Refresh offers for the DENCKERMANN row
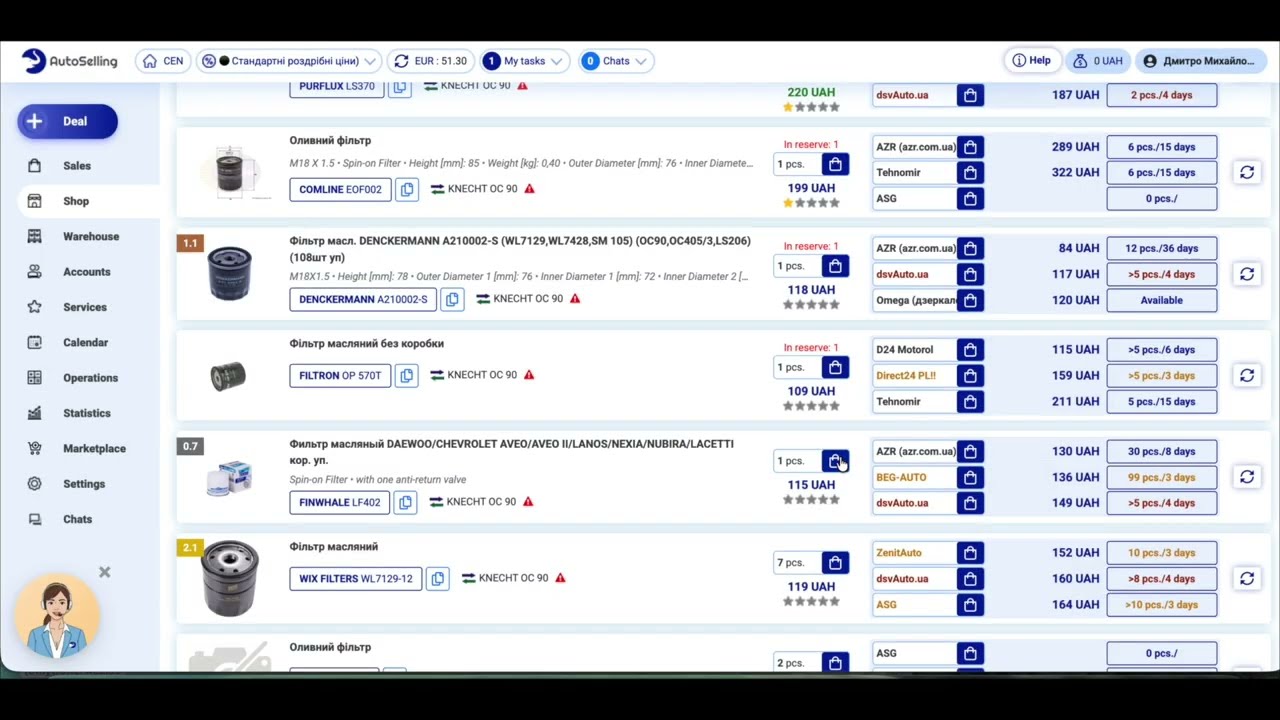 click(x=1247, y=274)
